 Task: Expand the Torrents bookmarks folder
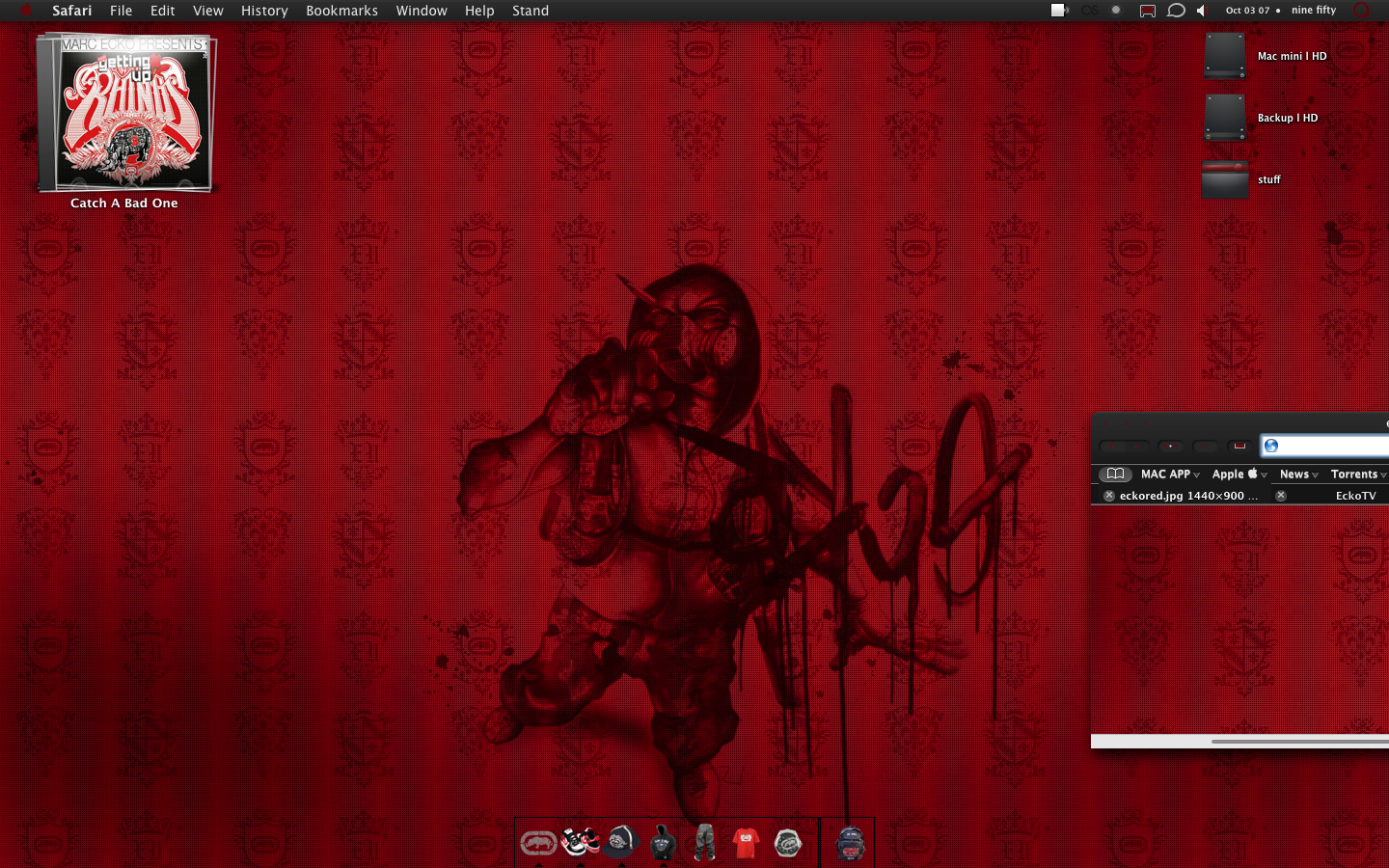pos(1359,474)
